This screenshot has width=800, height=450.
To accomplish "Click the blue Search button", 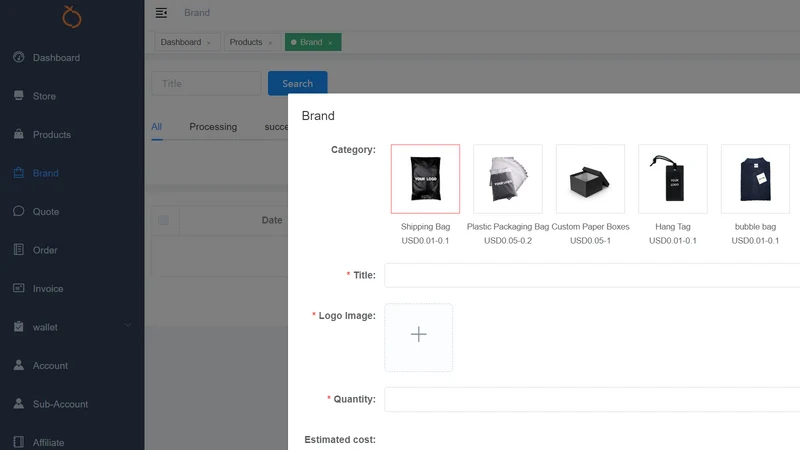I will (x=297, y=83).
